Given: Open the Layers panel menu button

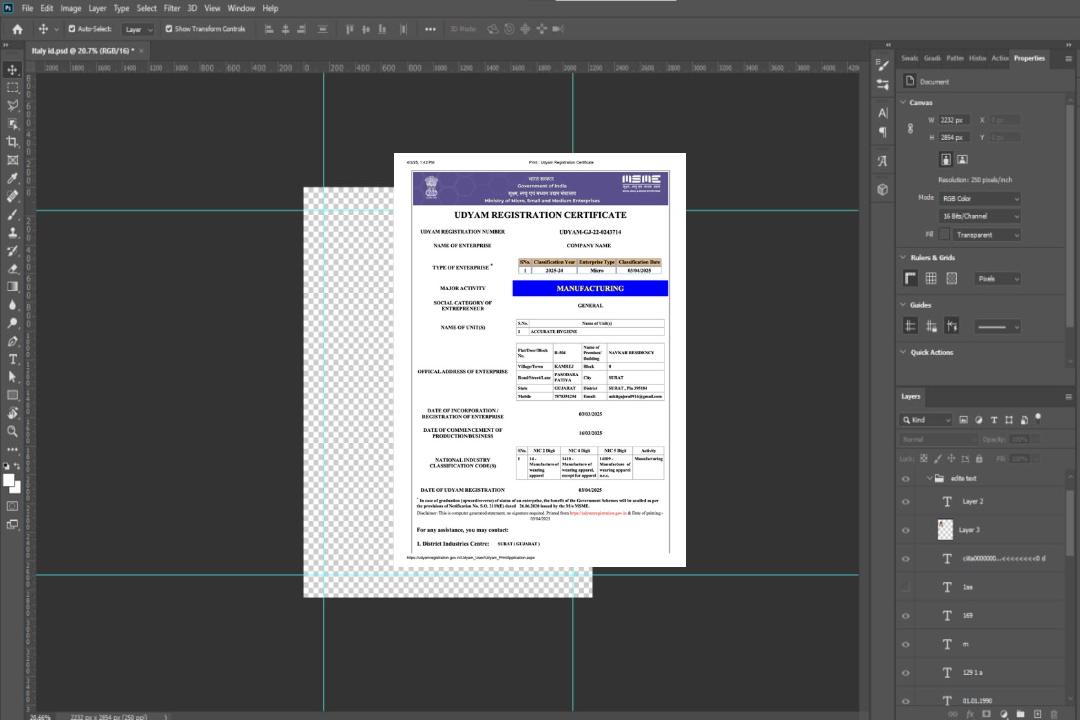Looking at the screenshot, I should tap(1068, 397).
